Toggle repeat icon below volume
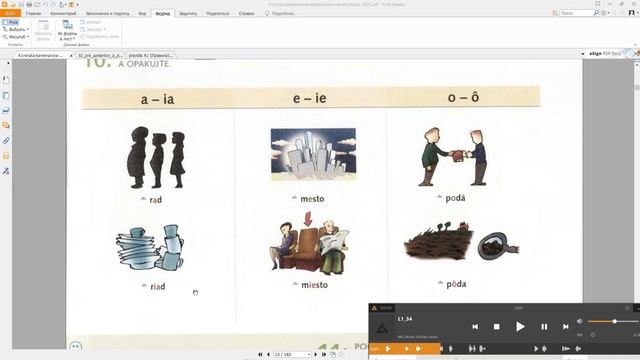This screenshot has height=360, width=640. click(580, 335)
